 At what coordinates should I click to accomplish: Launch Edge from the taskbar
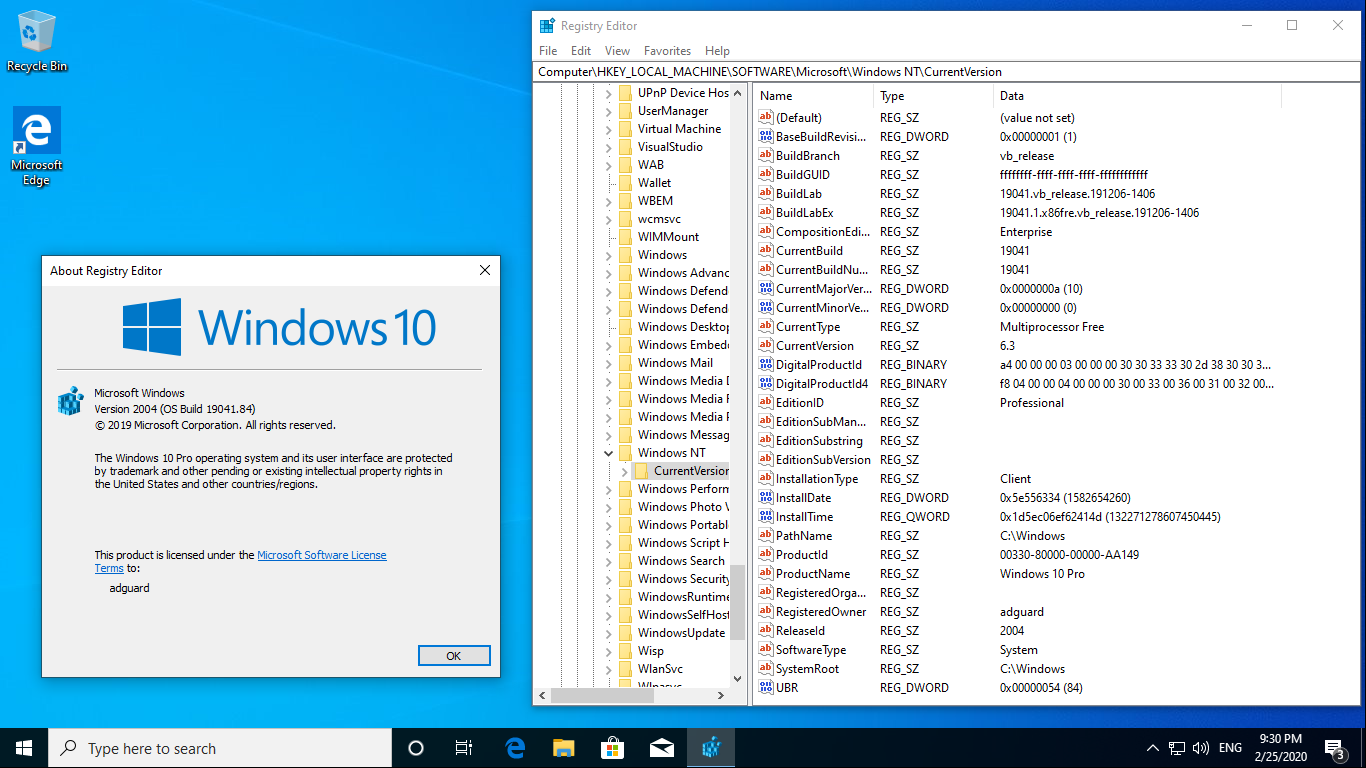pos(515,748)
